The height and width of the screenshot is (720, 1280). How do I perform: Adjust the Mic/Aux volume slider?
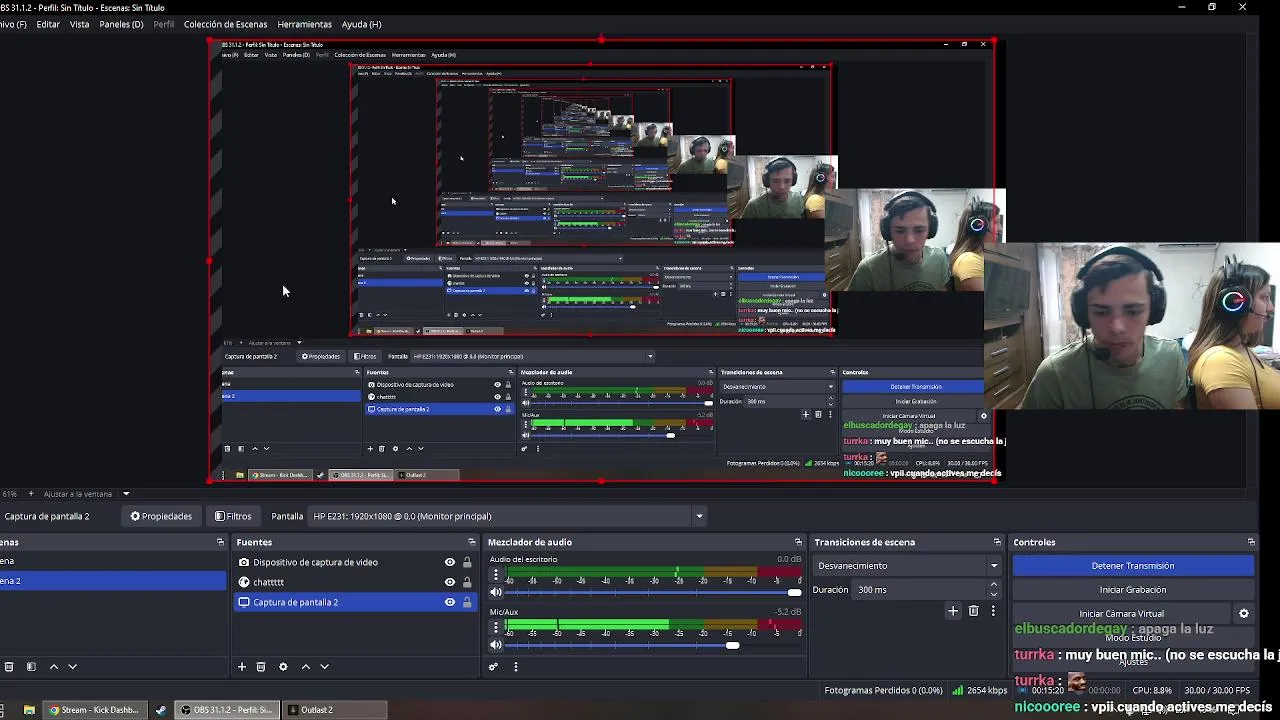point(654,645)
